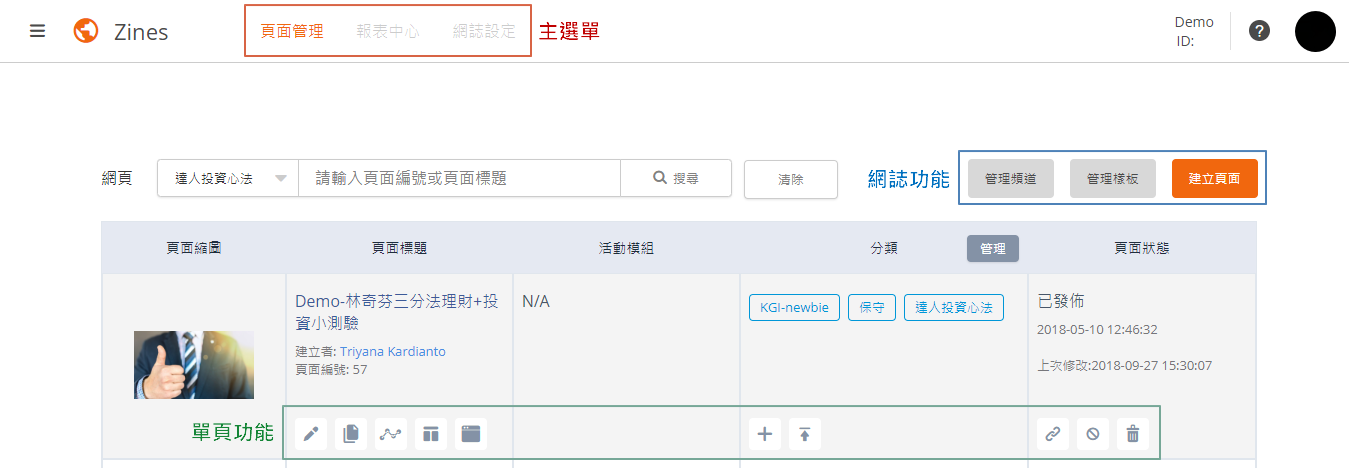
Task: Open the hamburger menu
Action: [38, 31]
